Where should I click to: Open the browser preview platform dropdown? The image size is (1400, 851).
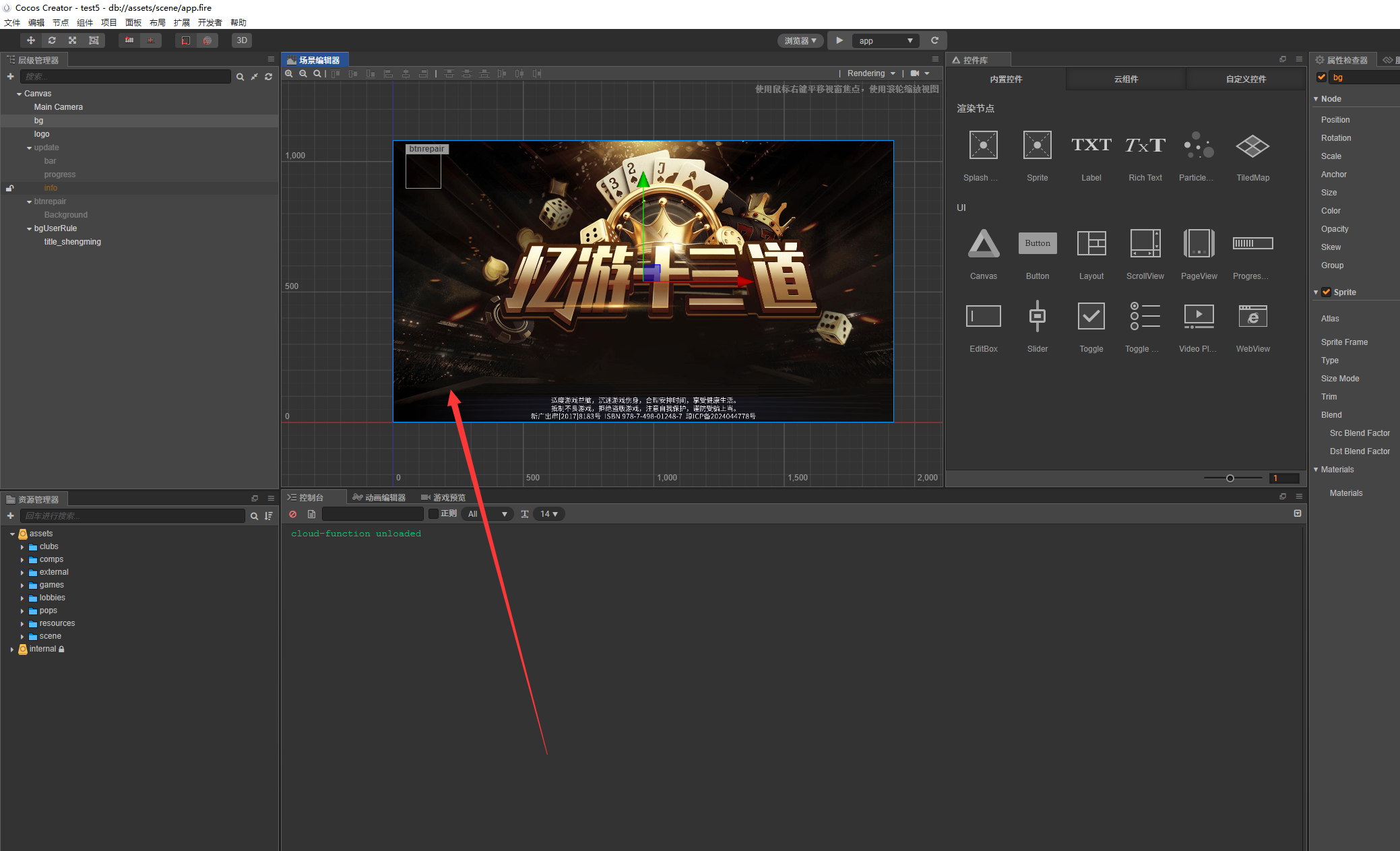click(x=800, y=40)
